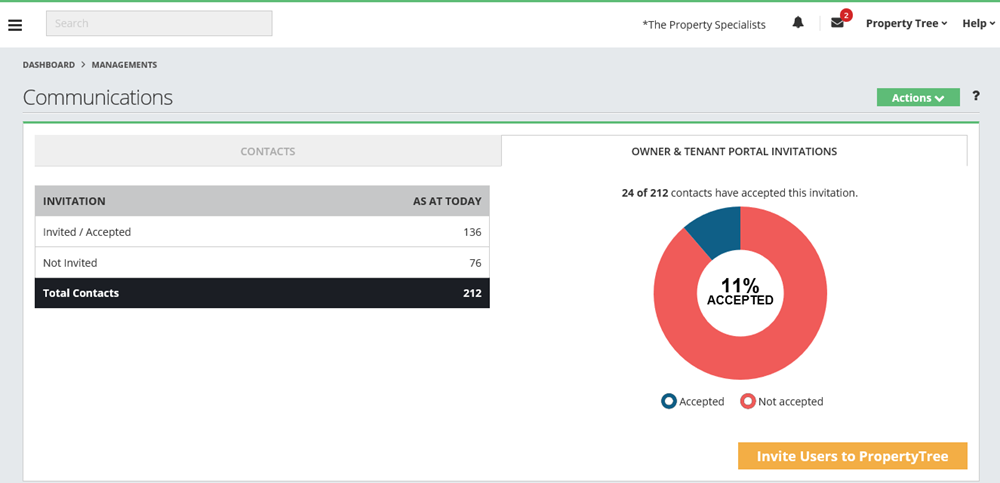This screenshot has width=1000, height=483.
Task: Open the hamburger navigation menu
Action: point(15,25)
